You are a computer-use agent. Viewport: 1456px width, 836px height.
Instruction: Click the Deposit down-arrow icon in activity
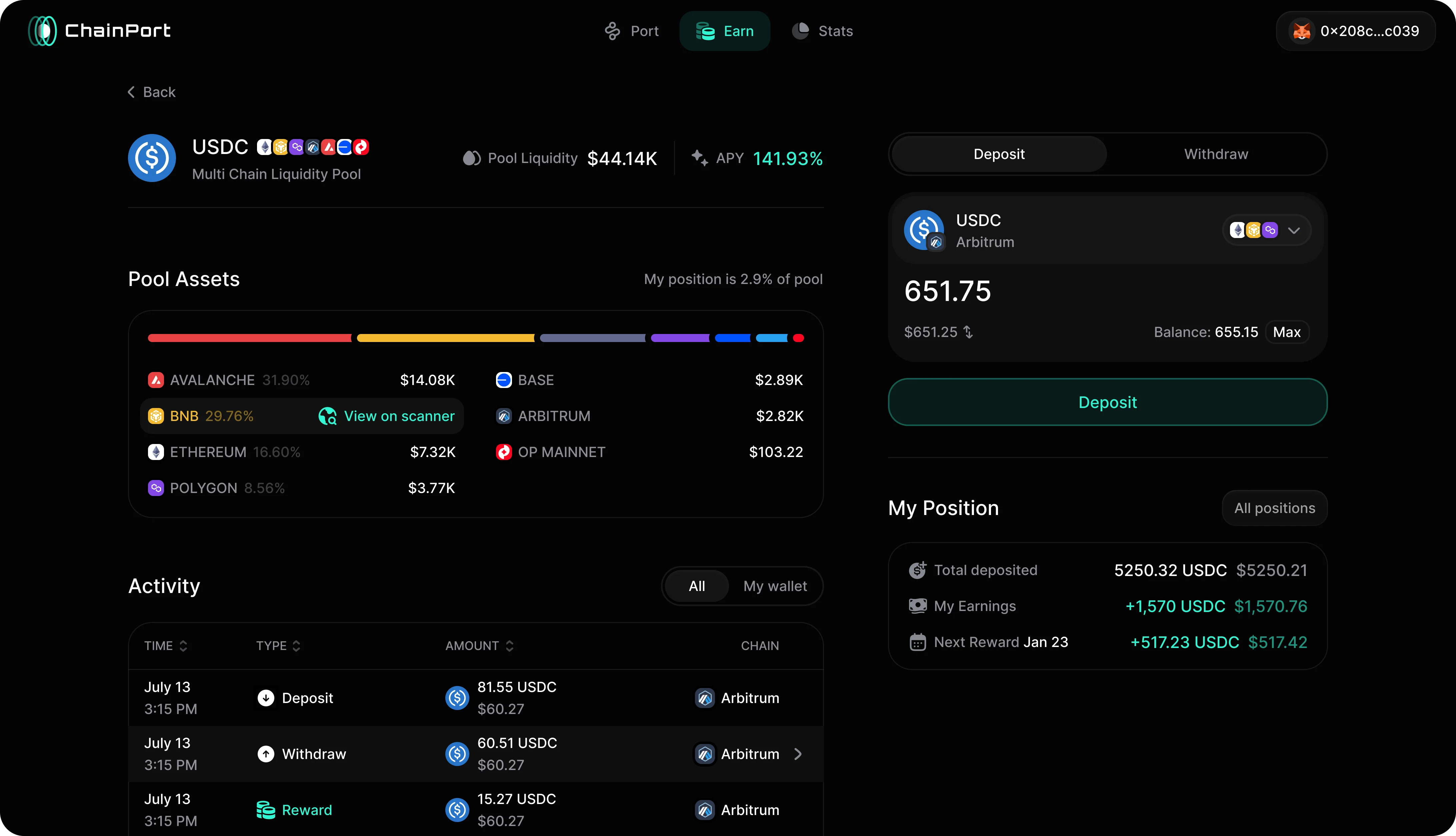coord(265,698)
